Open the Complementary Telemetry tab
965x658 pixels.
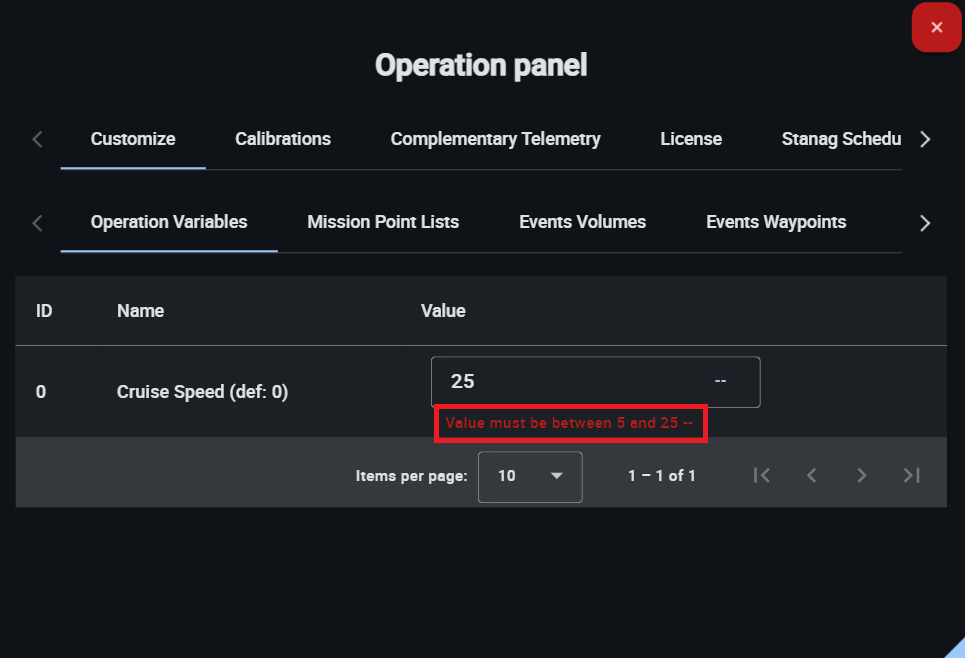click(495, 139)
